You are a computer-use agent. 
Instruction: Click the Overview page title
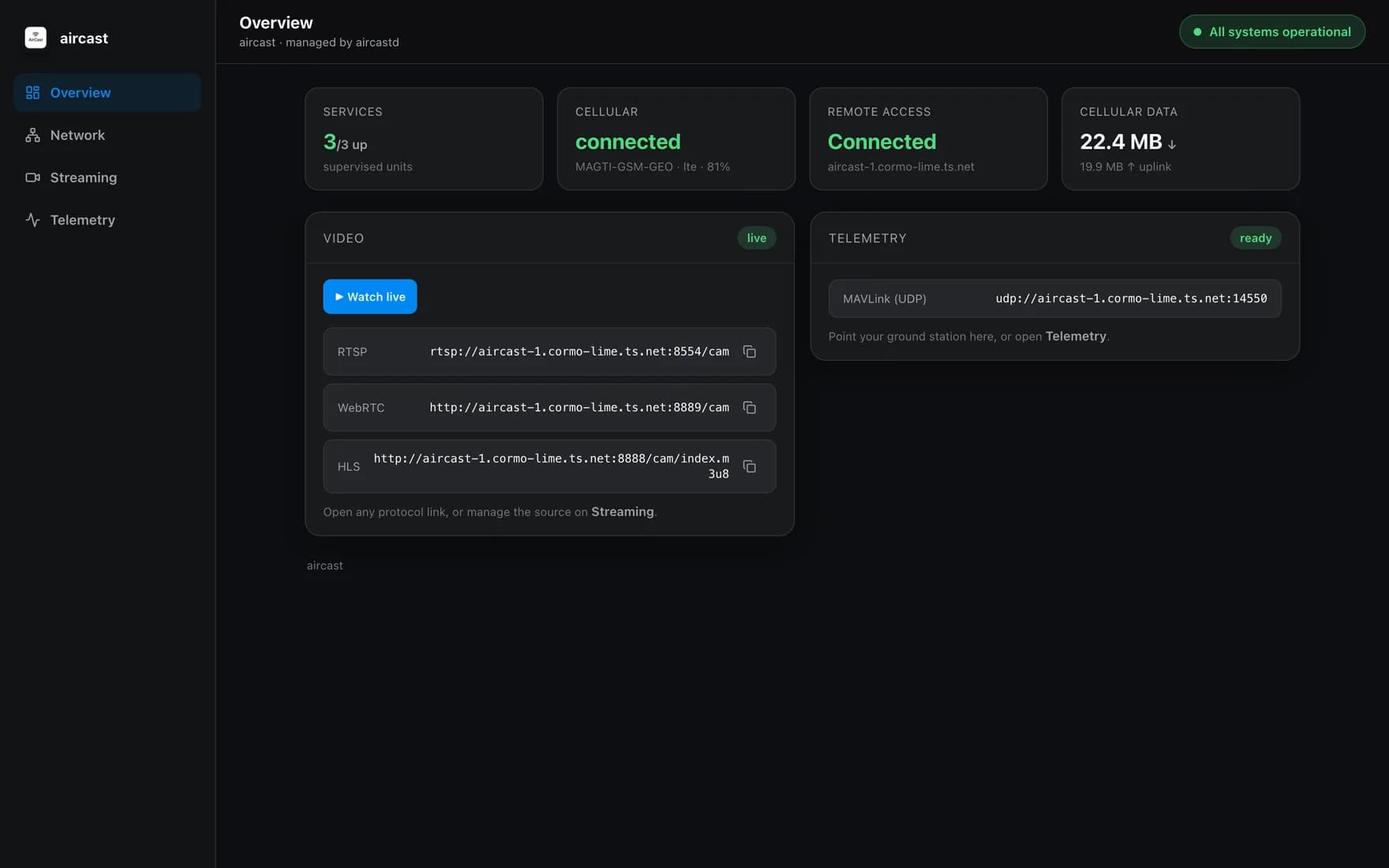click(x=276, y=23)
